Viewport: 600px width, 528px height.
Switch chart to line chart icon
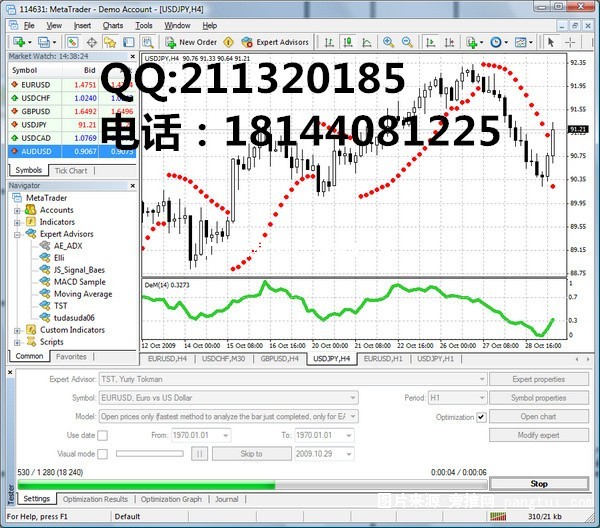pos(367,42)
